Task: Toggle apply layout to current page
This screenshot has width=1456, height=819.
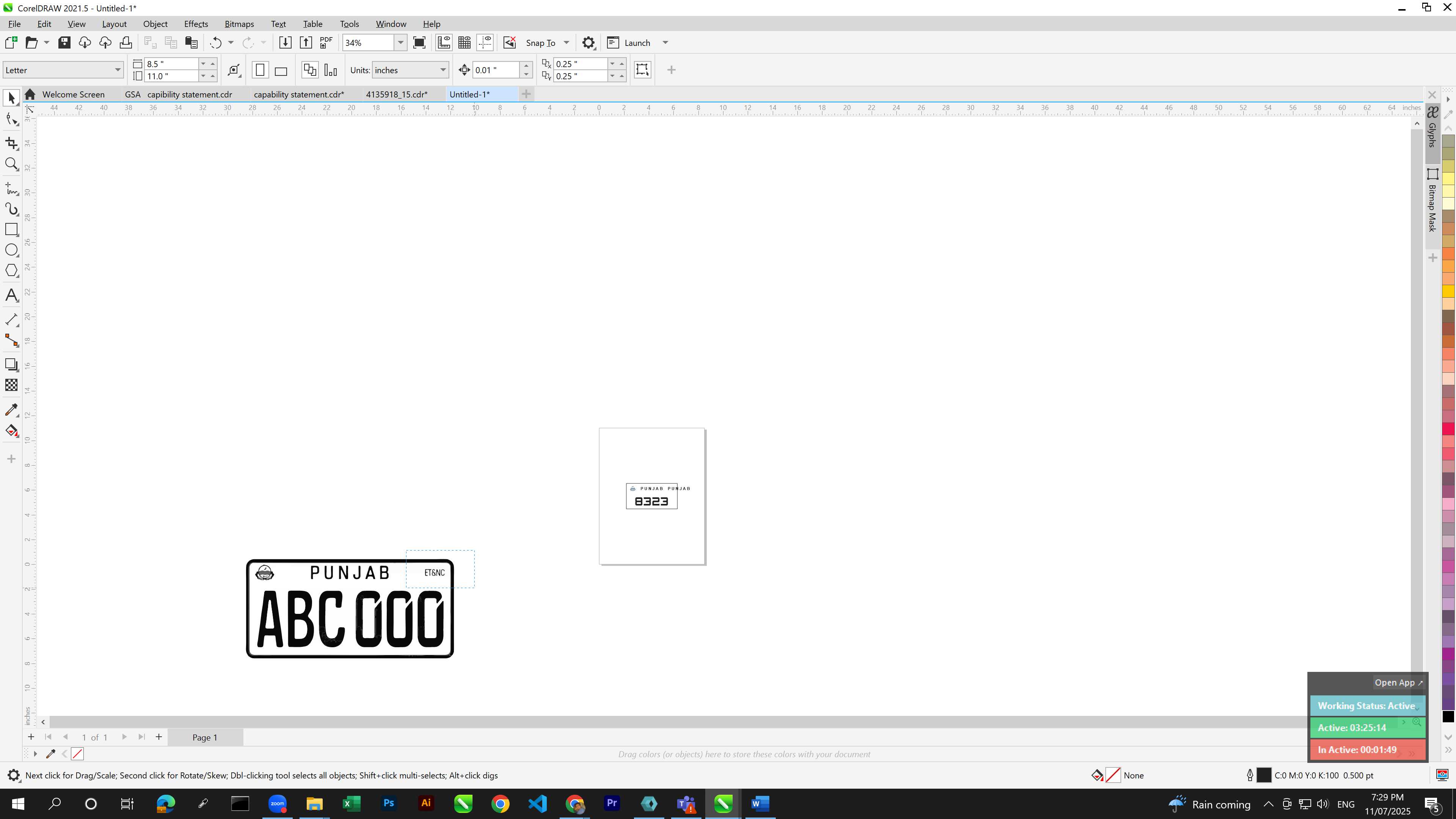Action: point(331,70)
